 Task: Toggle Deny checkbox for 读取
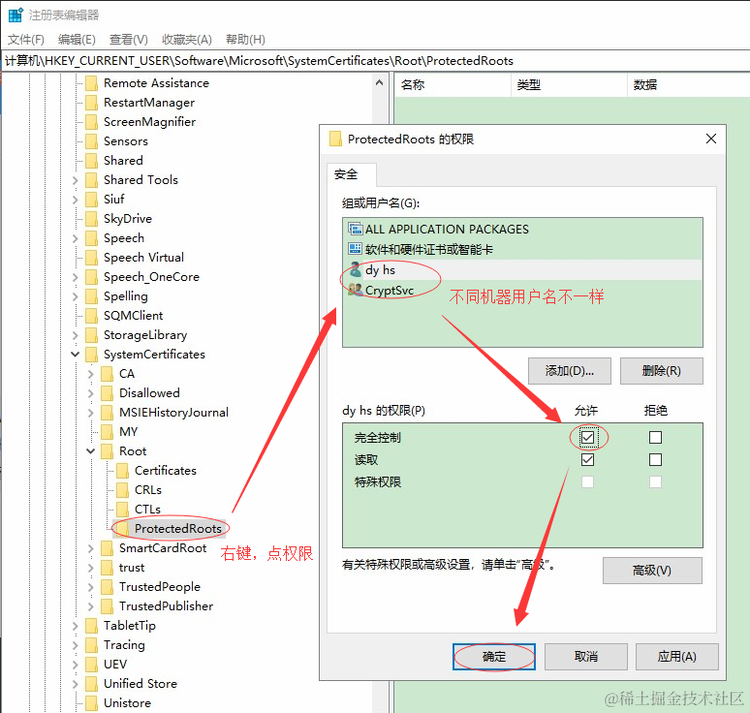pyautogui.click(x=655, y=460)
